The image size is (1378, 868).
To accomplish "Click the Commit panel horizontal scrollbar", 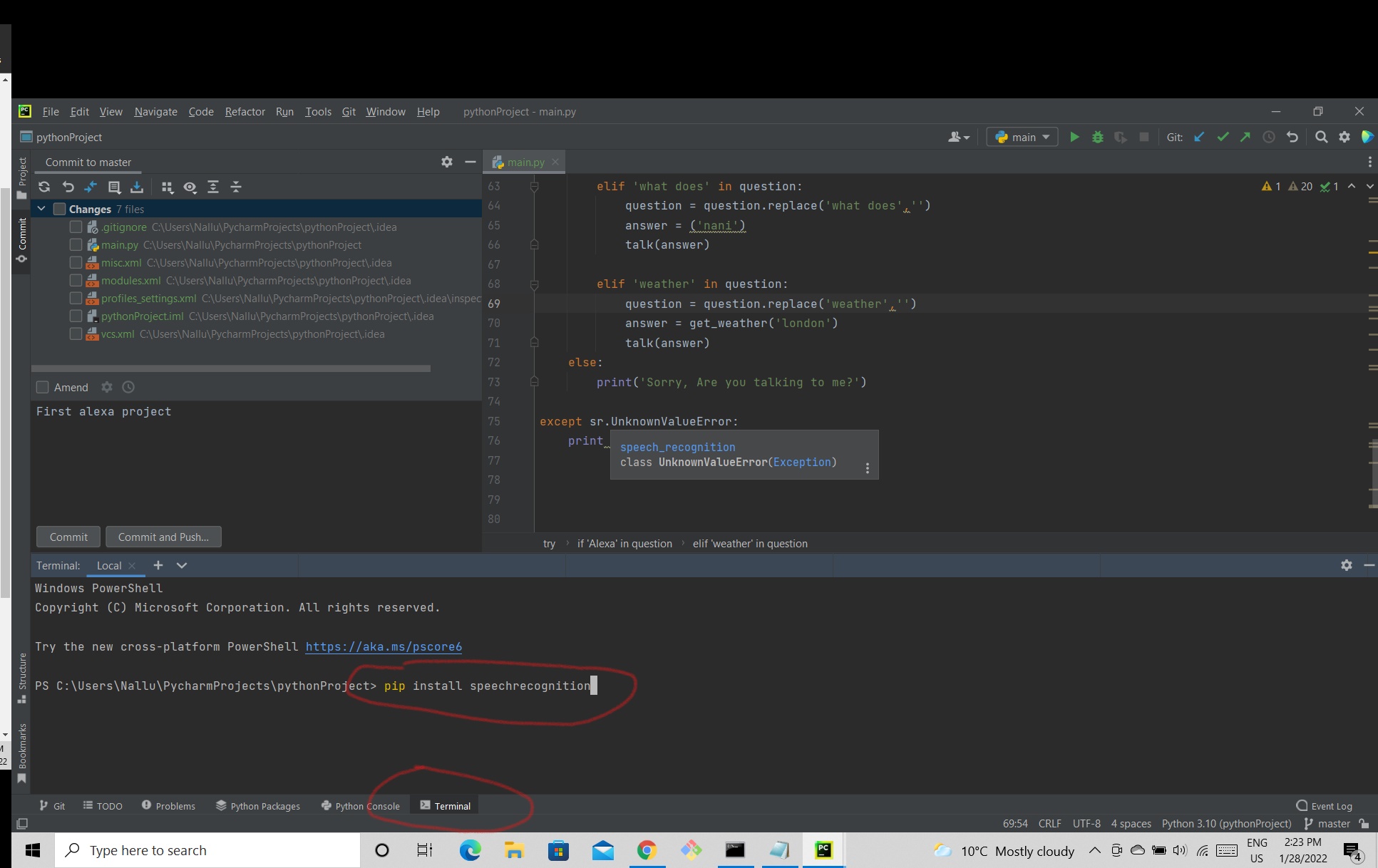I will (x=231, y=368).
